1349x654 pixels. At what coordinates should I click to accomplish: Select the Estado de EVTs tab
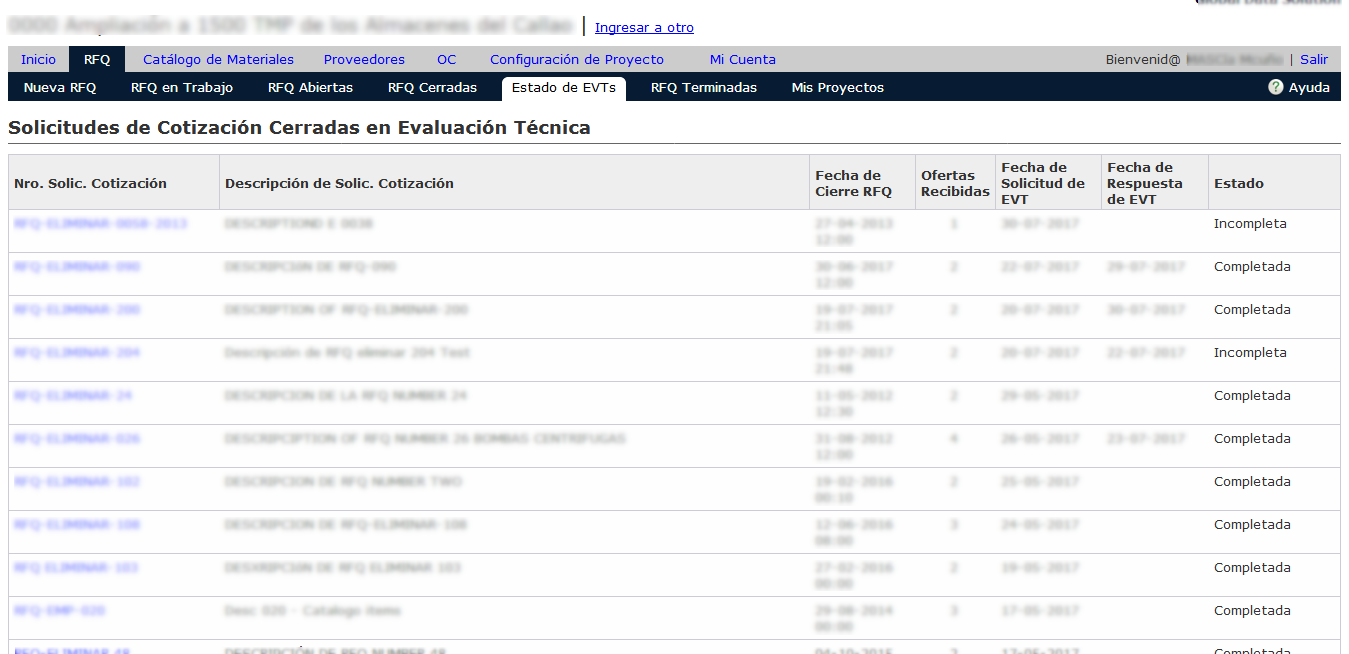tap(563, 87)
